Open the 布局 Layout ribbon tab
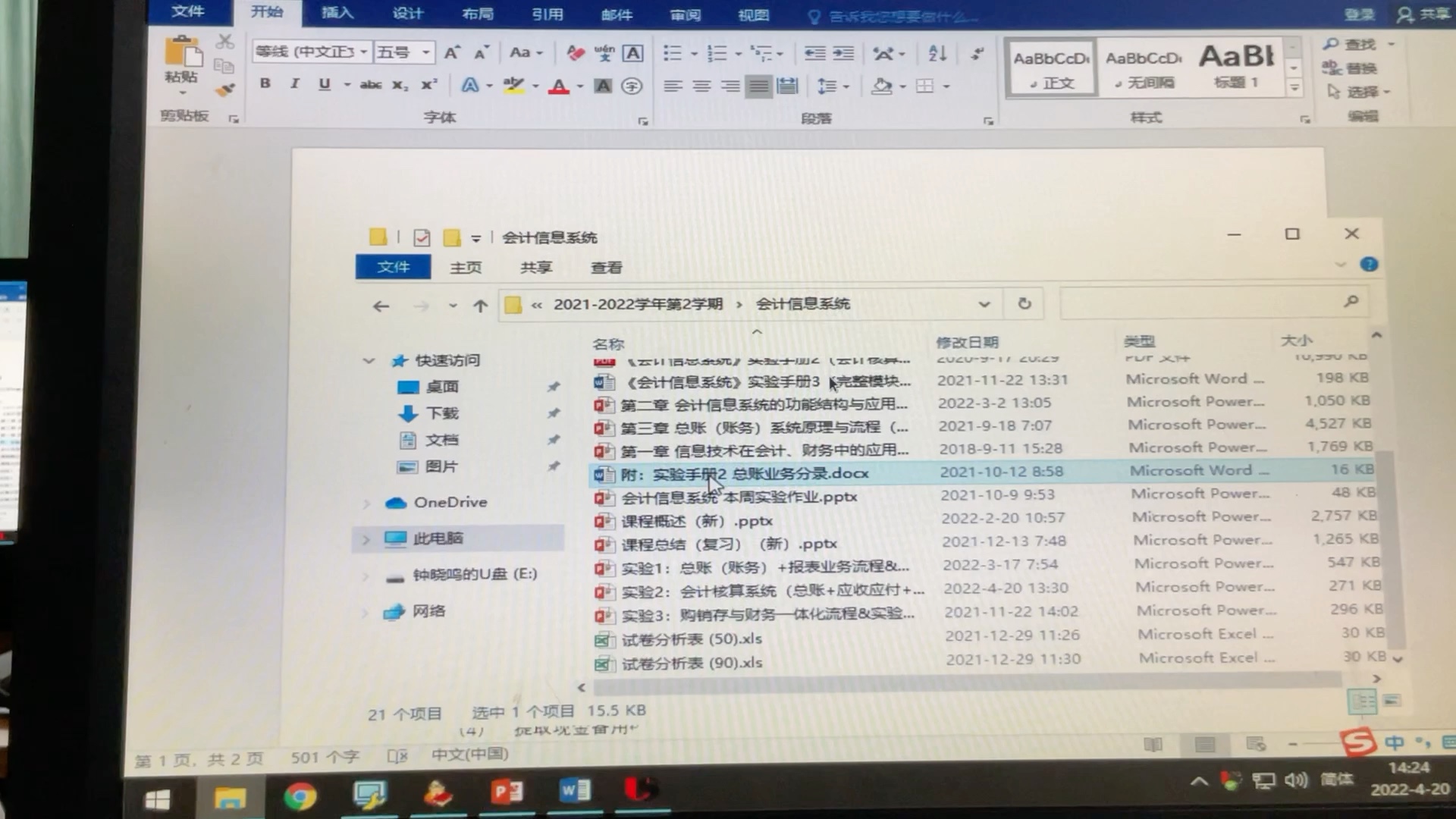 coord(477,14)
